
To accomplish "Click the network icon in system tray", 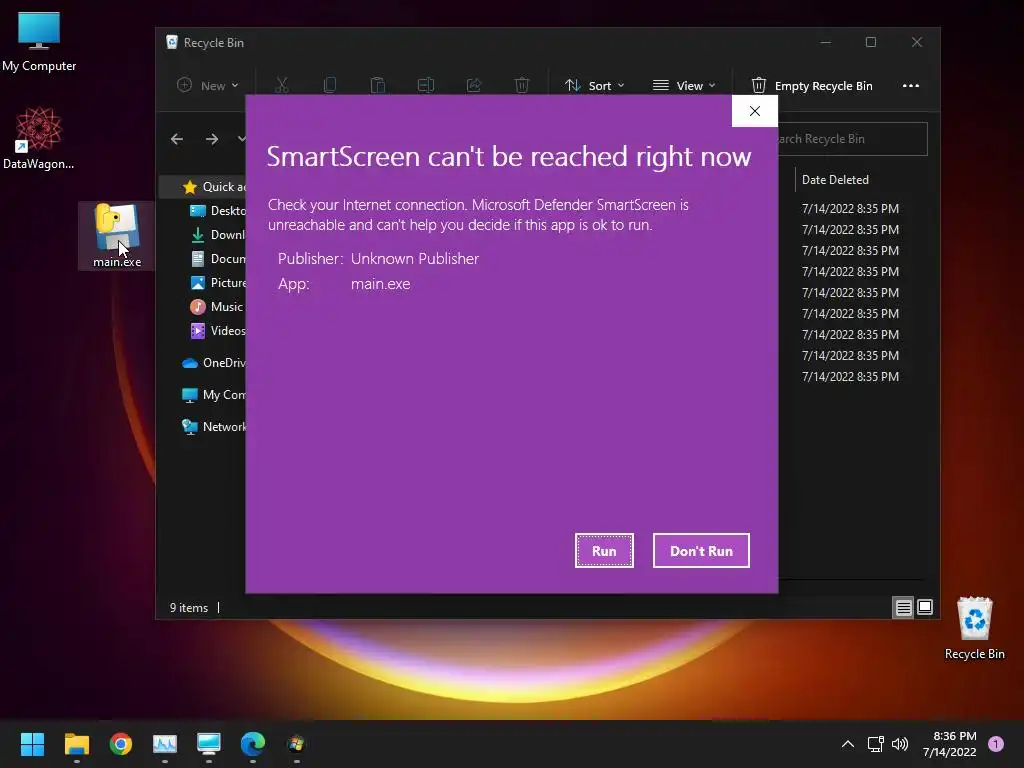I will [875, 744].
